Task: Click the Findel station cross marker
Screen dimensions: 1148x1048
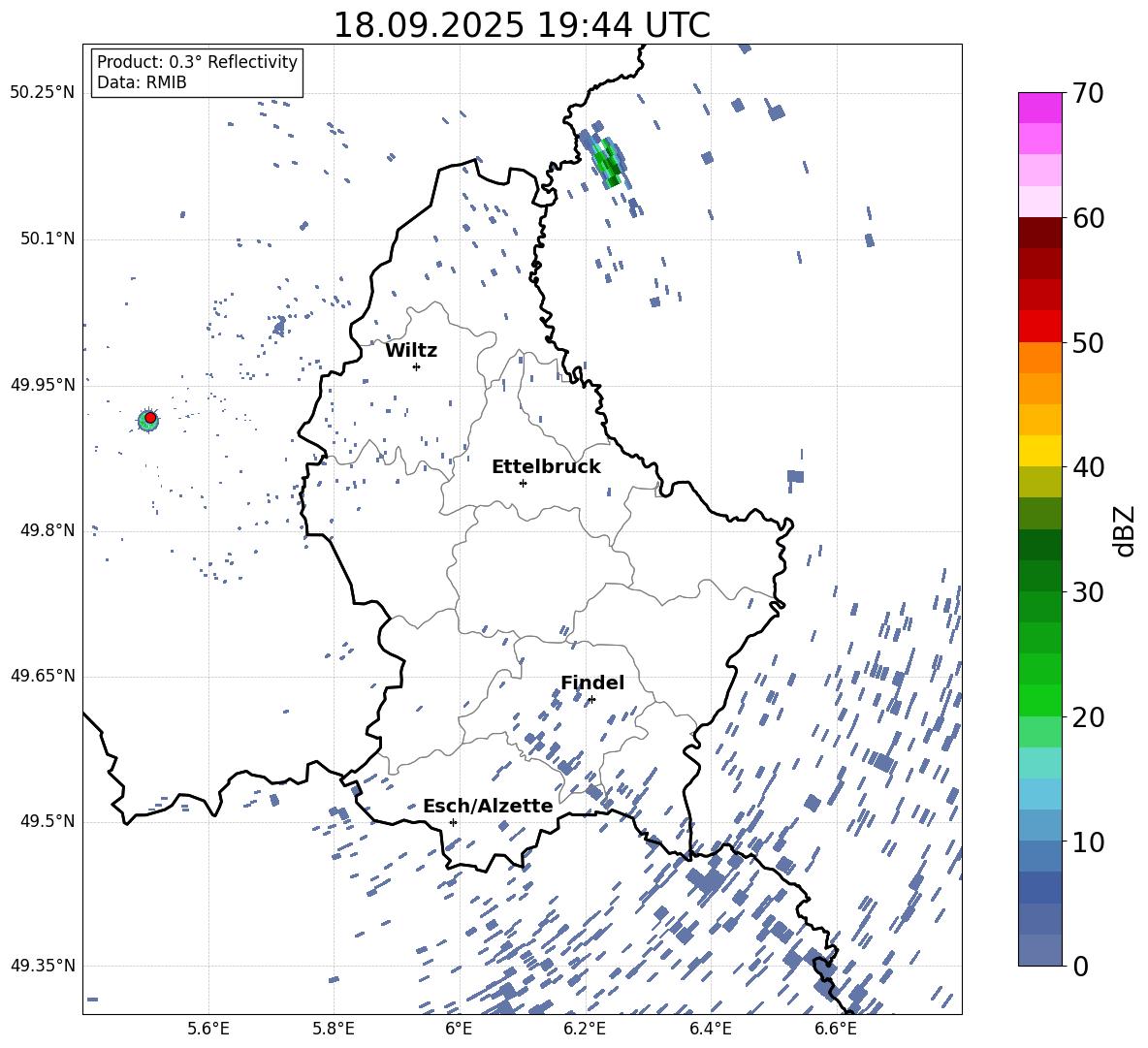Action: coord(591,700)
